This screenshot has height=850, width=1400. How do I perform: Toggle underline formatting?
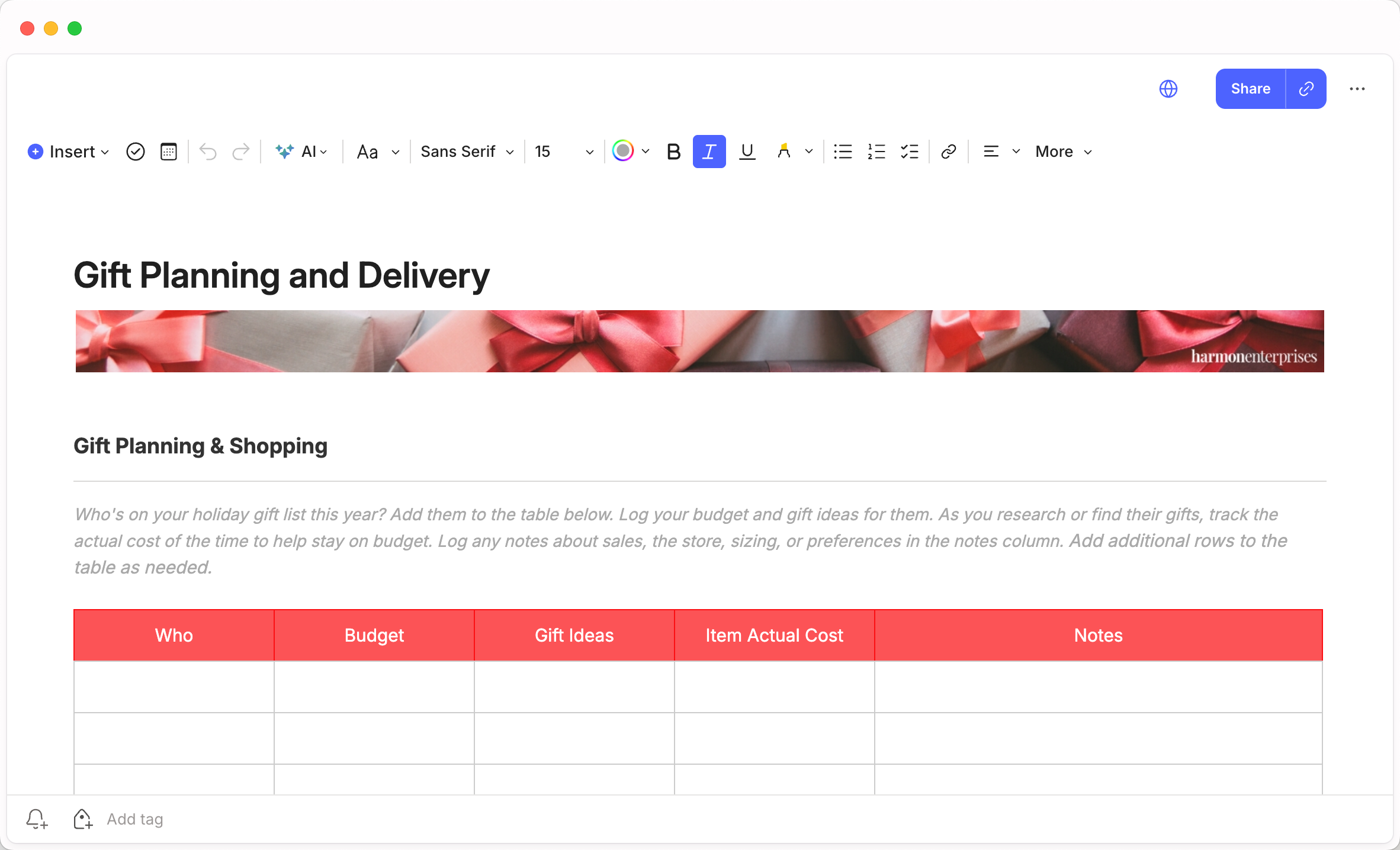pos(747,152)
